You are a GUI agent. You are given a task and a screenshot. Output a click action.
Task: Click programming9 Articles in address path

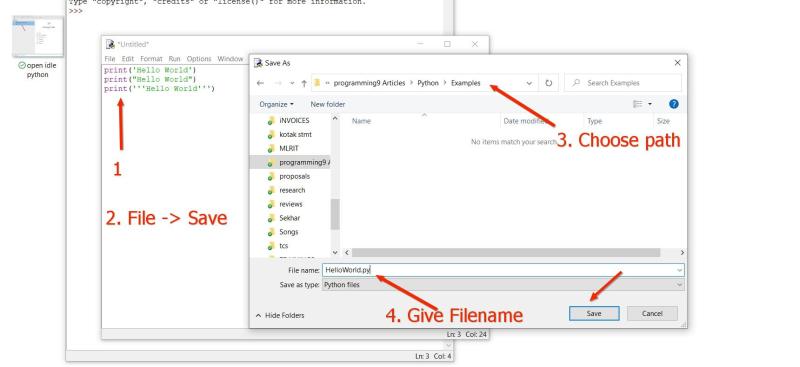(x=369, y=83)
